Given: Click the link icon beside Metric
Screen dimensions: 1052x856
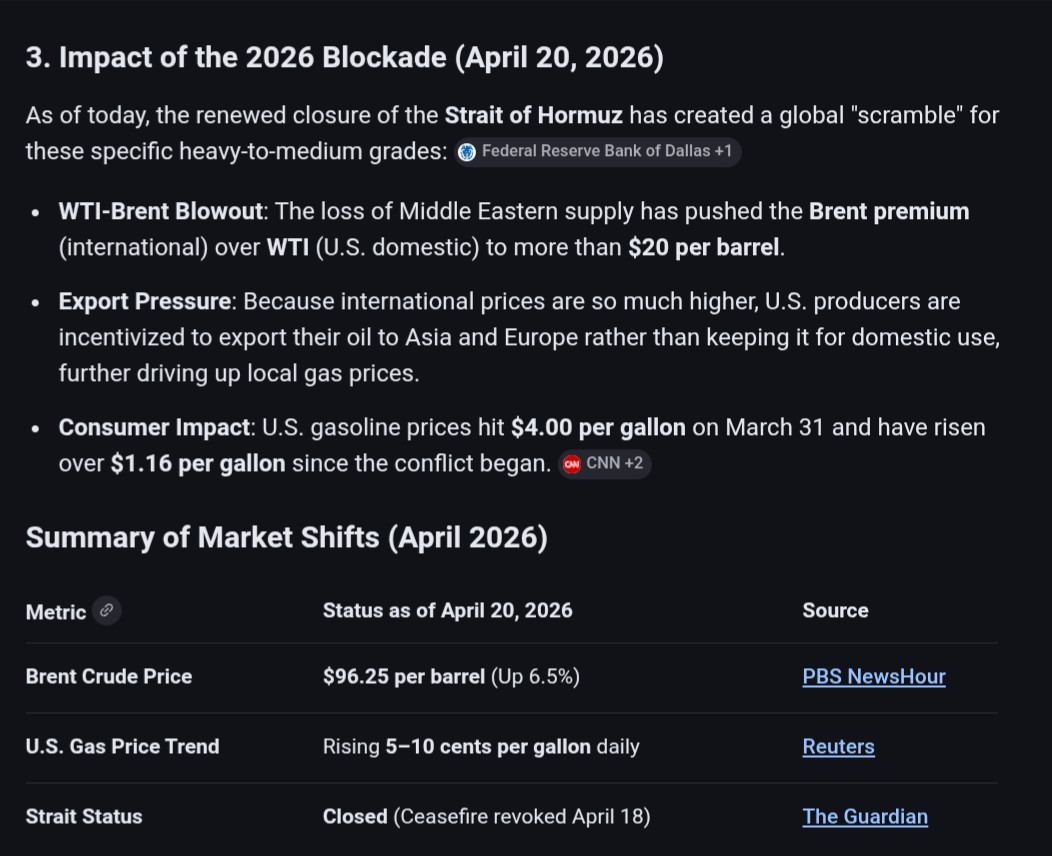Looking at the screenshot, I should click(x=106, y=610).
